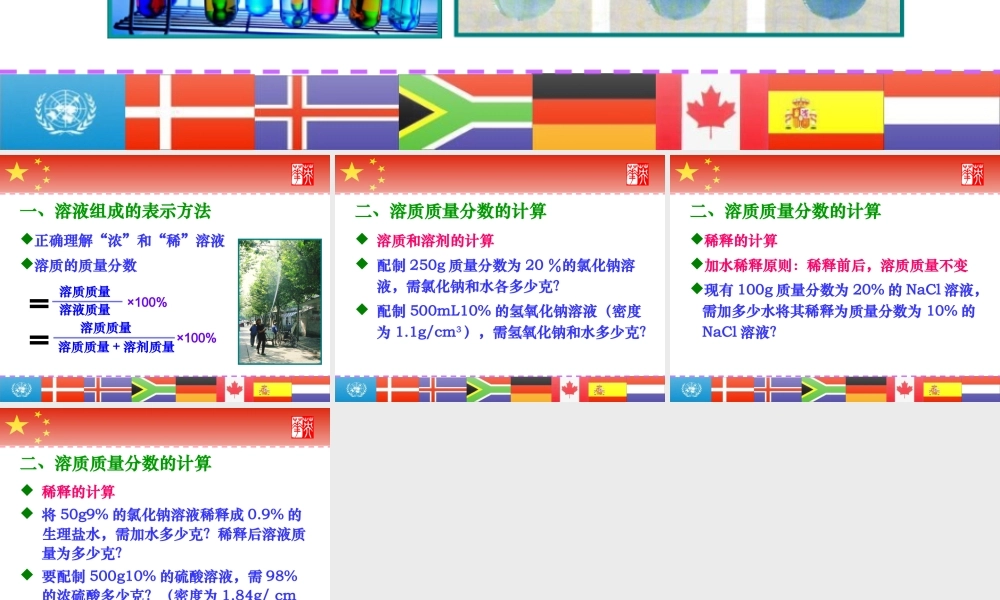Click the small Denmark flag under the 加水稀释原则 slide

(x=732, y=389)
